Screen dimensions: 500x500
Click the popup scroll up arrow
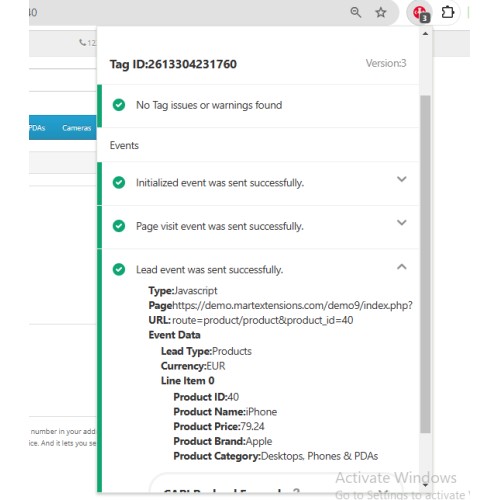point(425,34)
